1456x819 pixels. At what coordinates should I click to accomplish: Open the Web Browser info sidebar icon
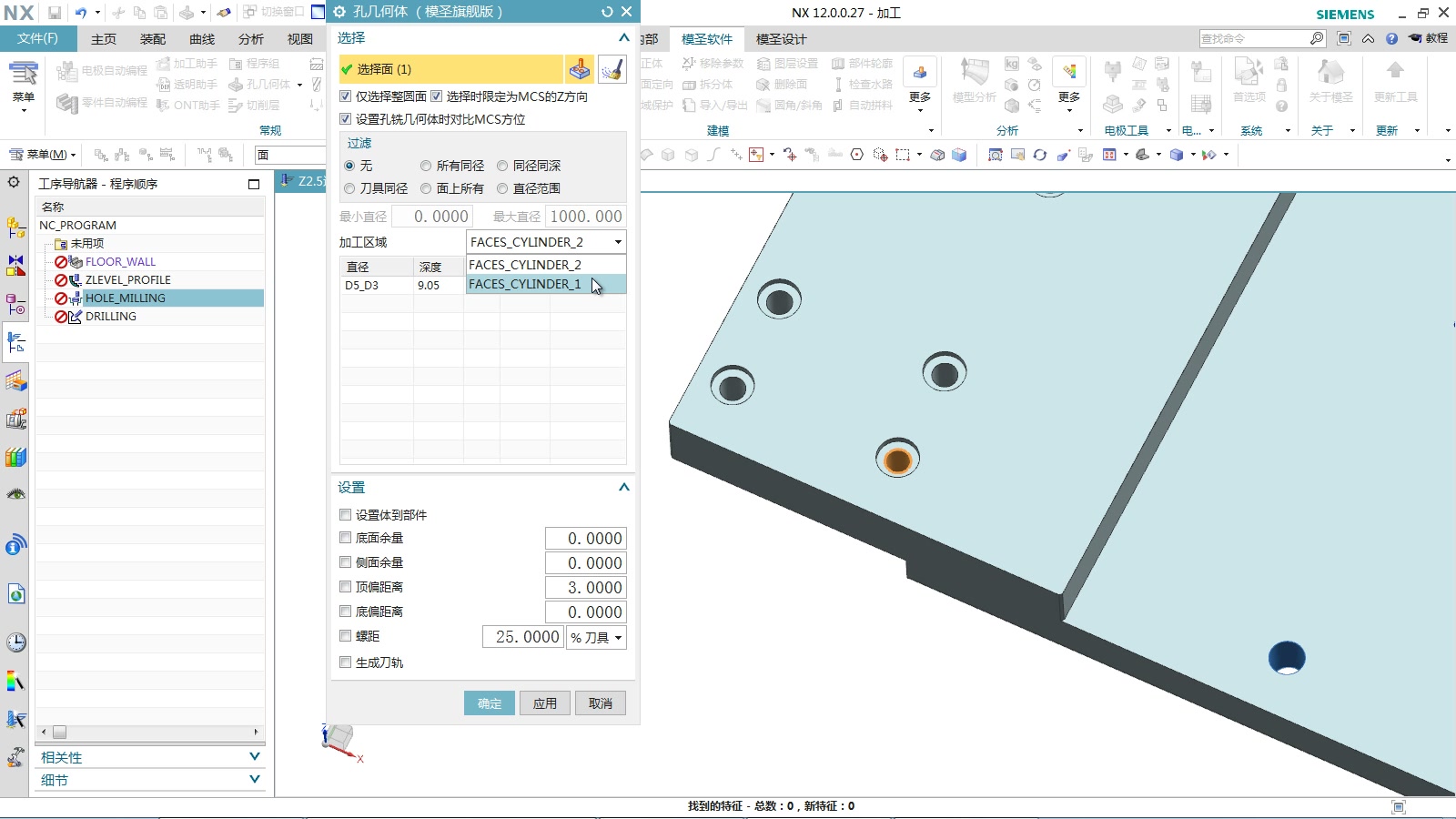(x=15, y=546)
